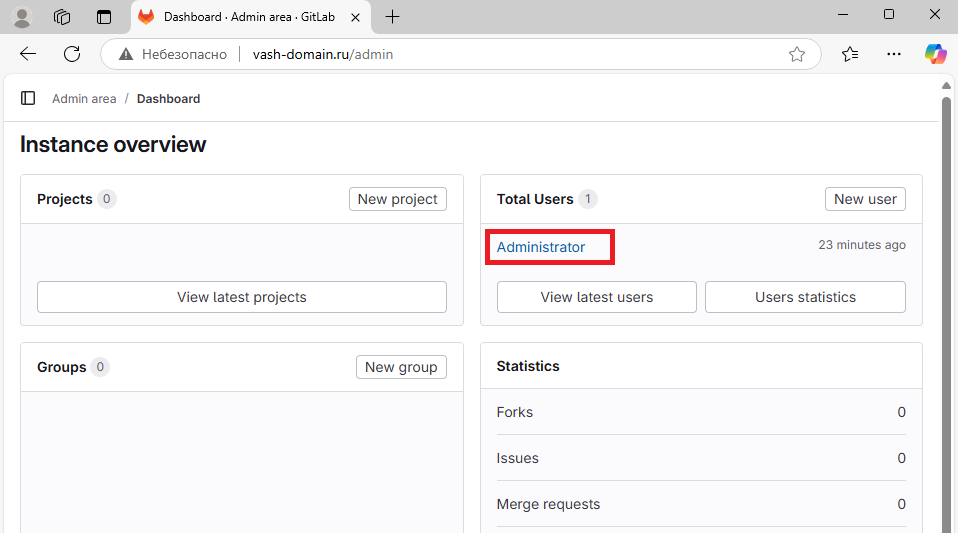Click the Merge requests statistics label

point(548,504)
